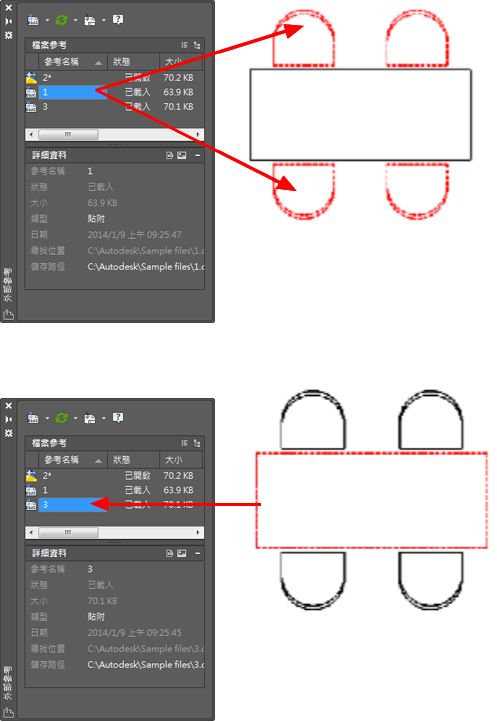Click 儲存路徑 path field in details of reference 3
This screenshot has height=722, width=497.
click(145, 664)
